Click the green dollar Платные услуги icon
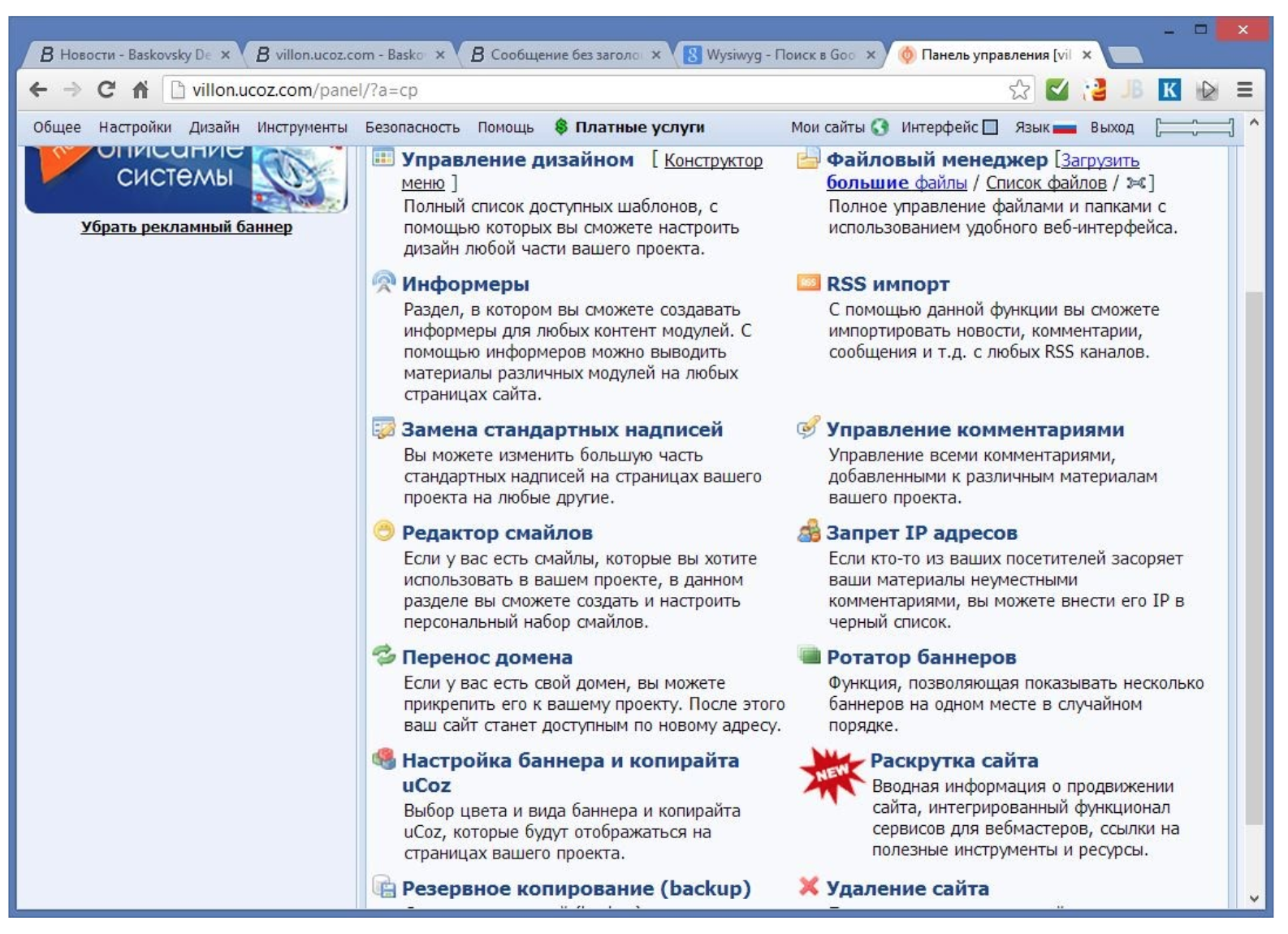This screenshot has height=934, width=1288. pyautogui.click(x=560, y=127)
